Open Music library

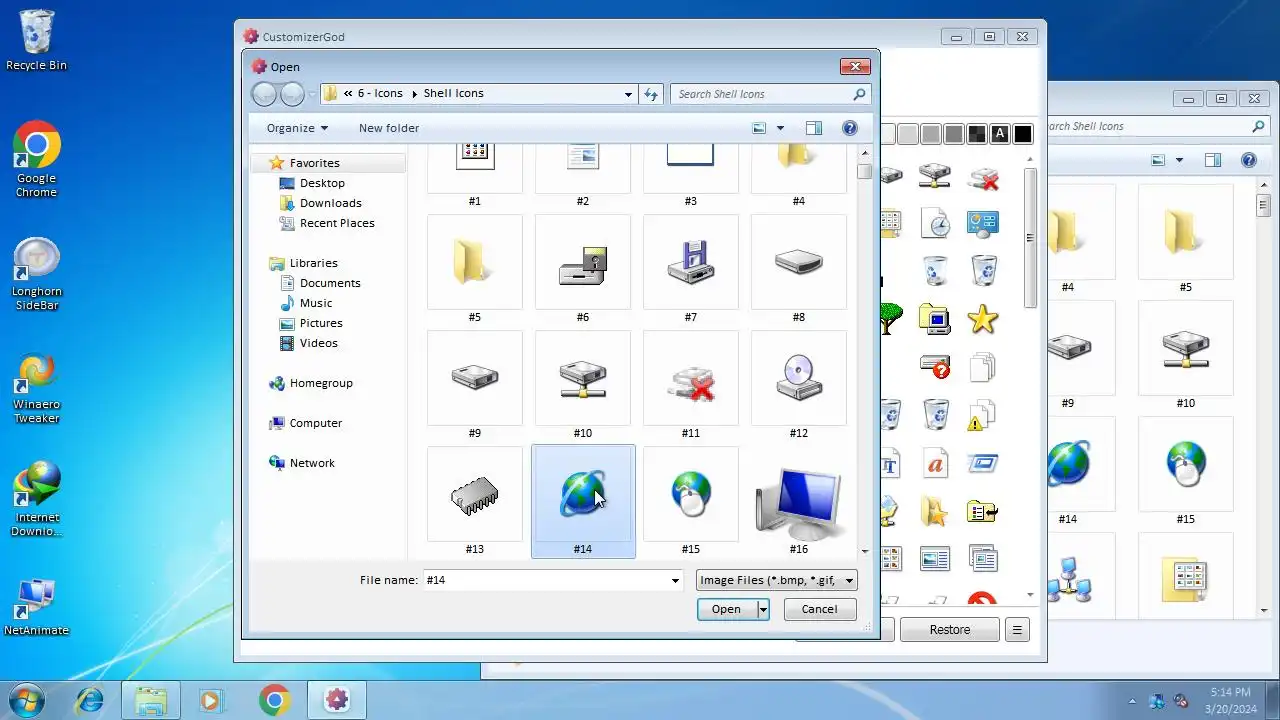tap(315, 303)
